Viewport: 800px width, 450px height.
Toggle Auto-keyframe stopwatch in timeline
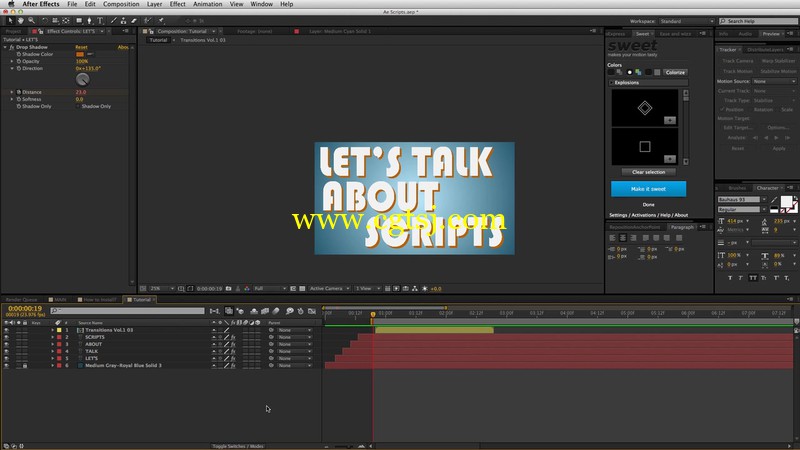(x=301, y=311)
